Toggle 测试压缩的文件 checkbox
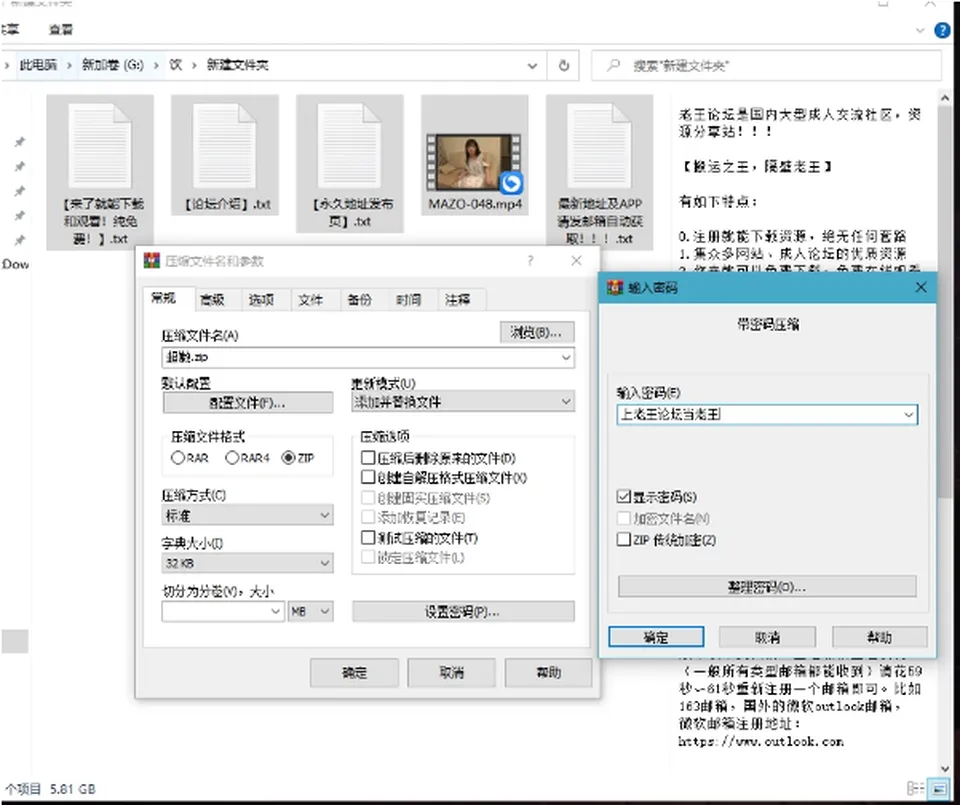 coord(368,537)
